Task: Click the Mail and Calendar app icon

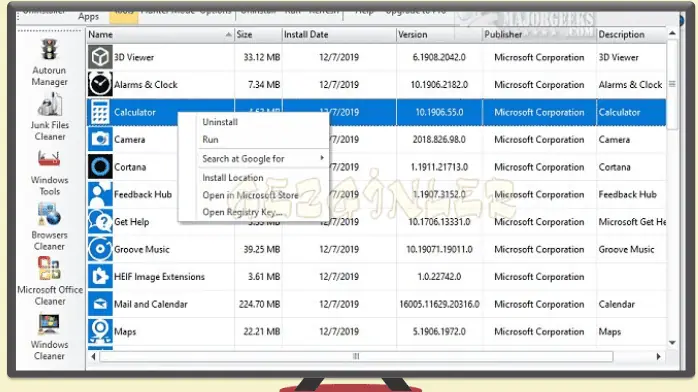Action: click(x=100, y=304)
